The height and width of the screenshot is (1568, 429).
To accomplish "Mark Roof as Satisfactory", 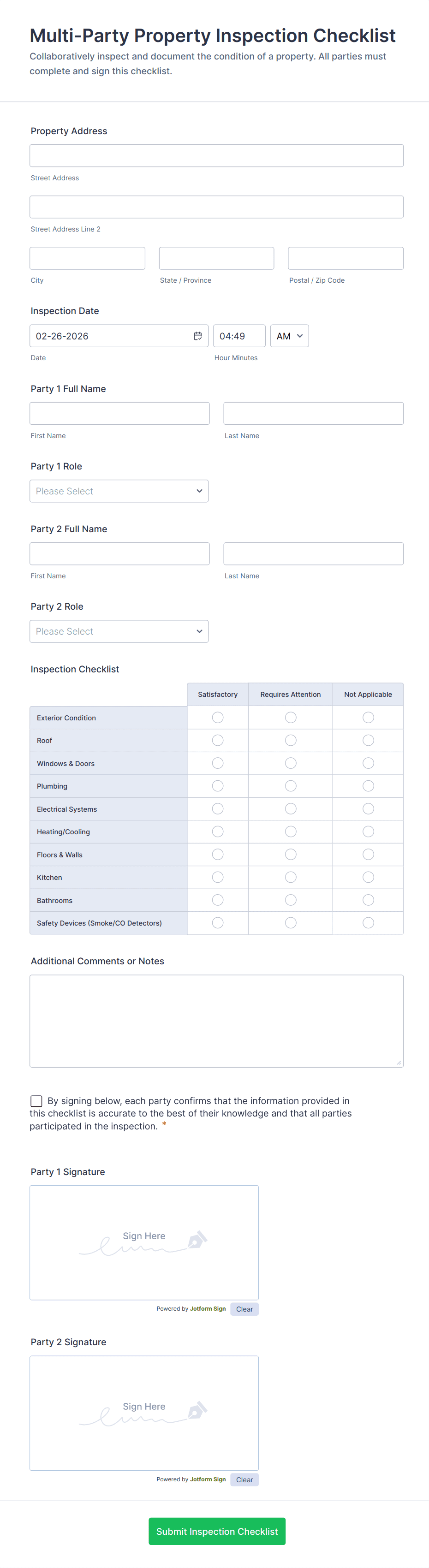I will coord(217,740).
